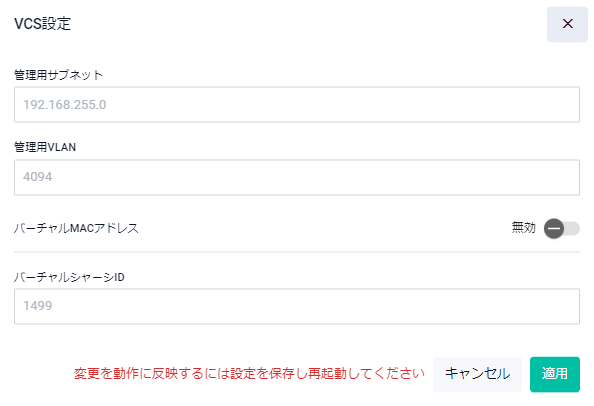Click the バーチャルMACアドレス label text

click(76, 228)
